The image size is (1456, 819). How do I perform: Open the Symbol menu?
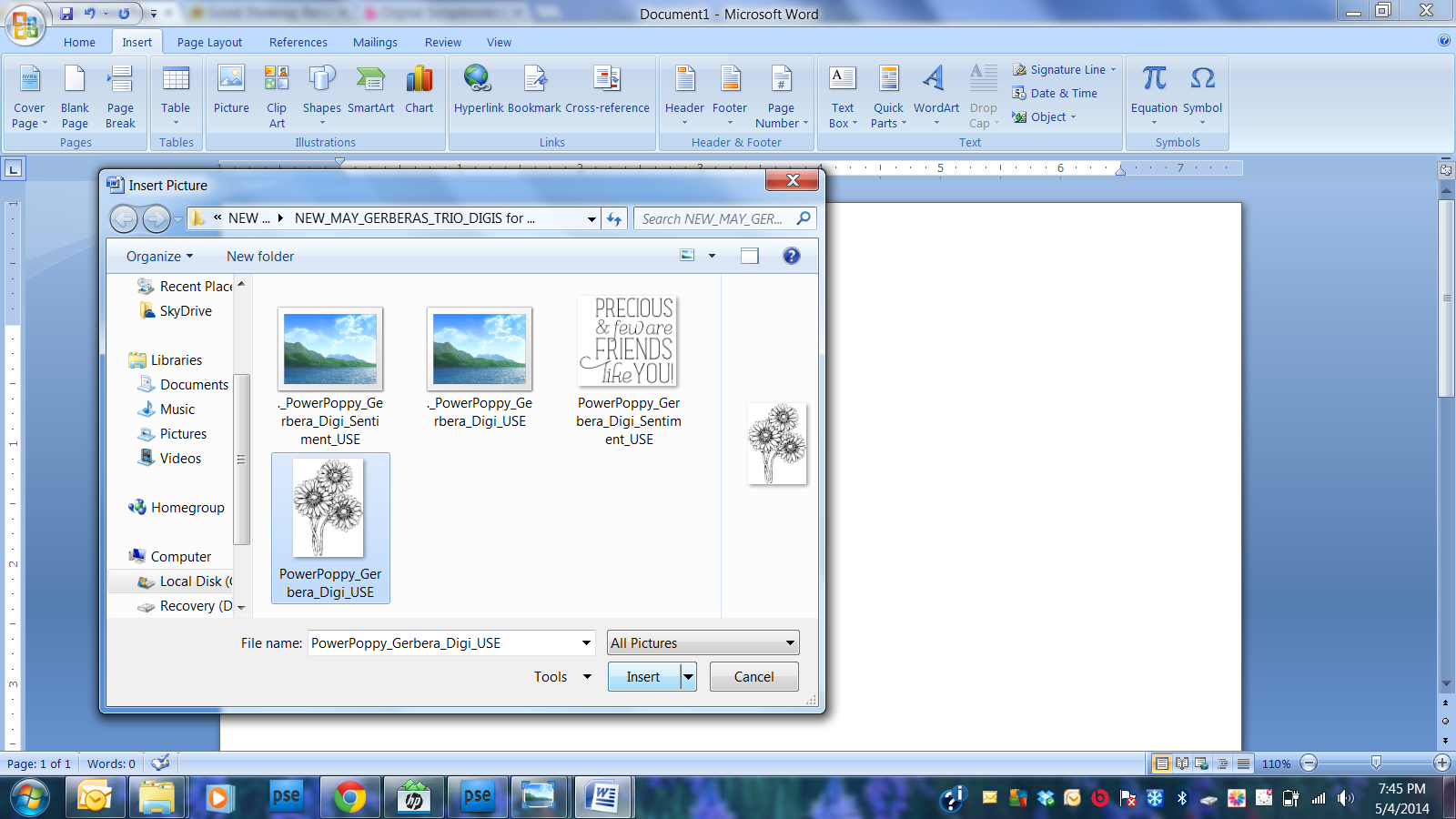[x=1202, y=96]
